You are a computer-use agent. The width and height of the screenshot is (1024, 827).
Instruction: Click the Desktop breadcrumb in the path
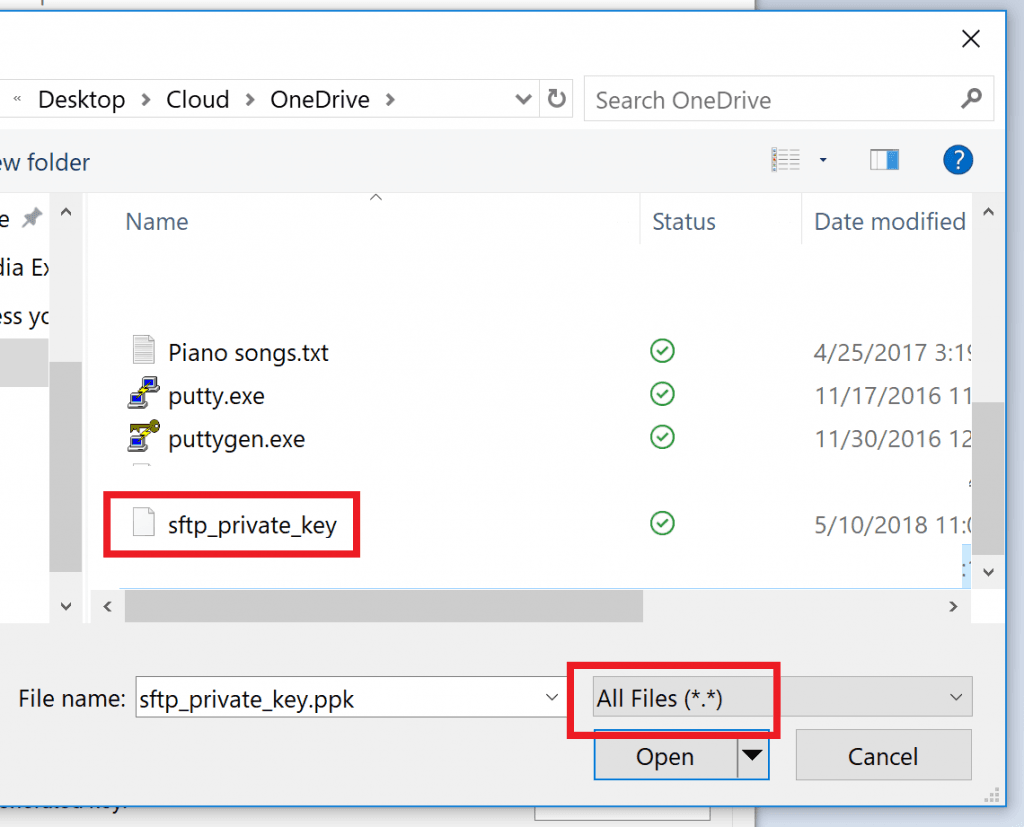[81, 100]
